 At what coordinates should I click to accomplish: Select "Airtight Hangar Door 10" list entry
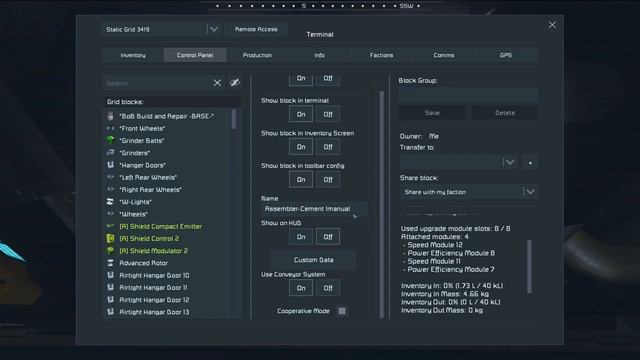click(166, 275)
